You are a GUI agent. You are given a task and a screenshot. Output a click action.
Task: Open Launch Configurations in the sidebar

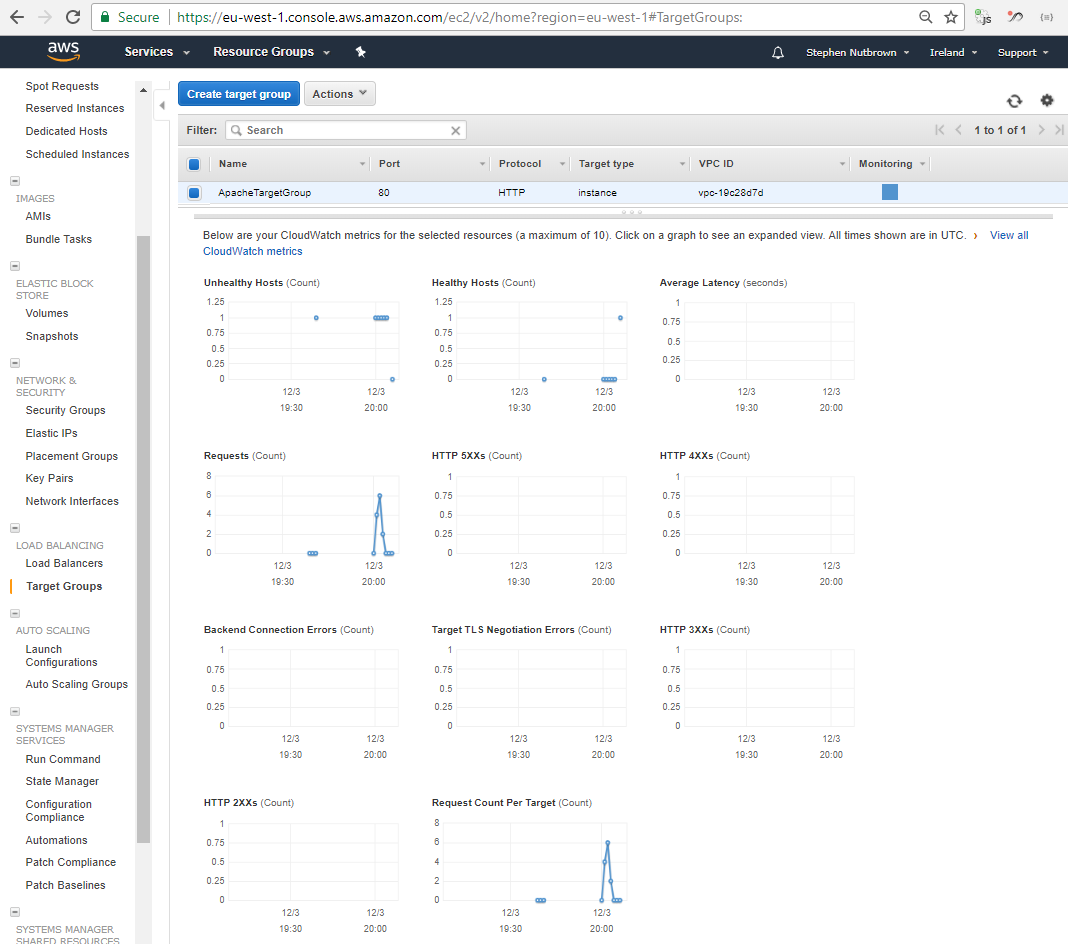(61, 656)
